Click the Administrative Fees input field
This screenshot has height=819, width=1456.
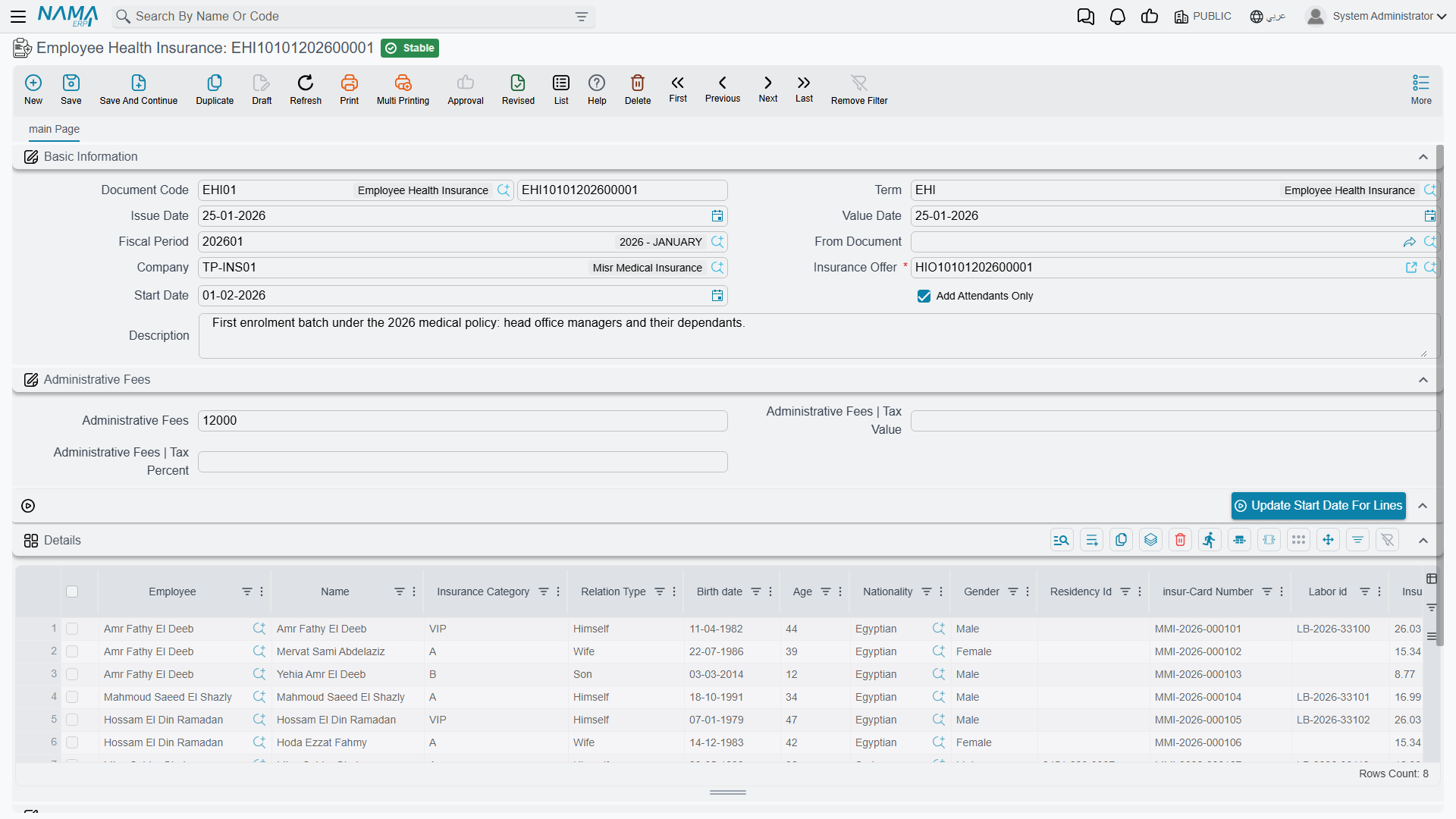tap(463, 421)
